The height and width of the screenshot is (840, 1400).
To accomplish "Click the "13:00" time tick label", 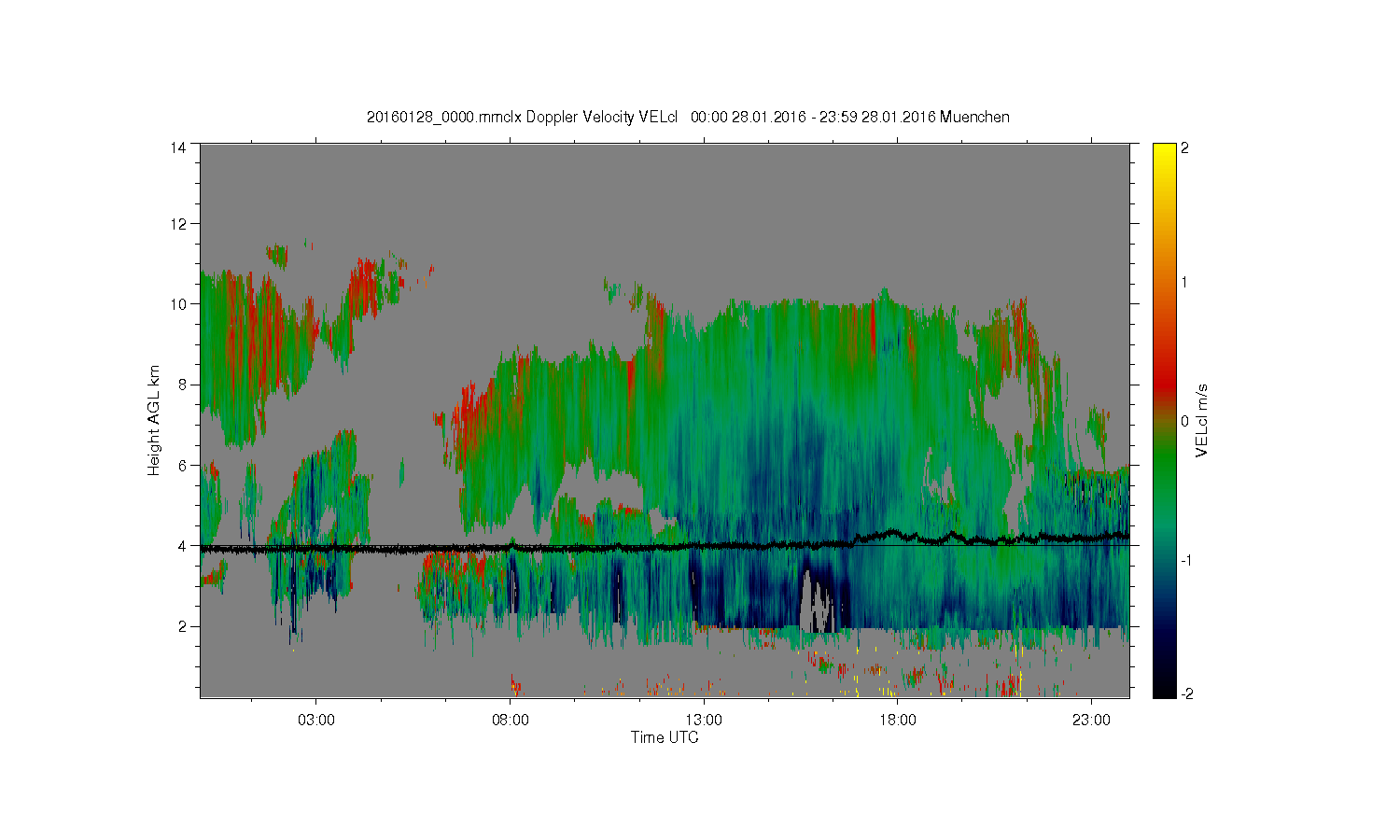I will click(704, 721).
